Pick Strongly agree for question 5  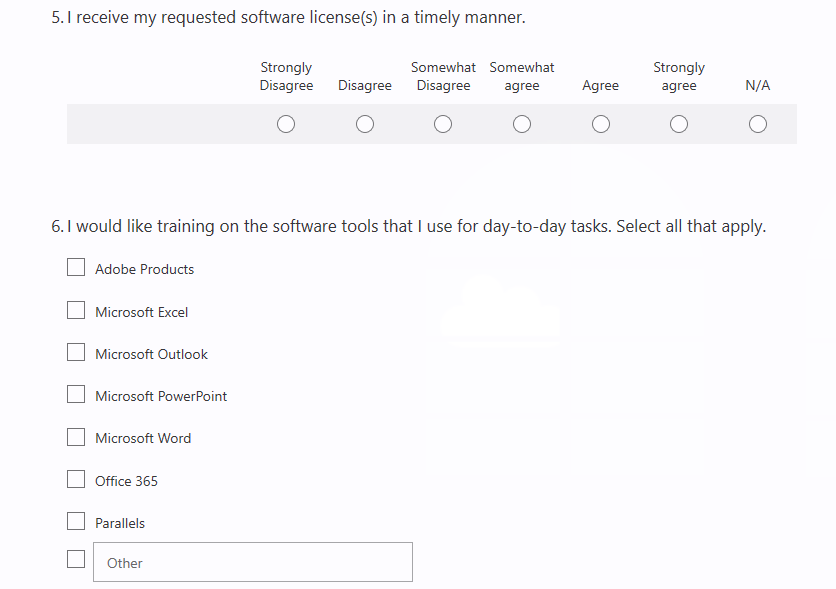679,124
